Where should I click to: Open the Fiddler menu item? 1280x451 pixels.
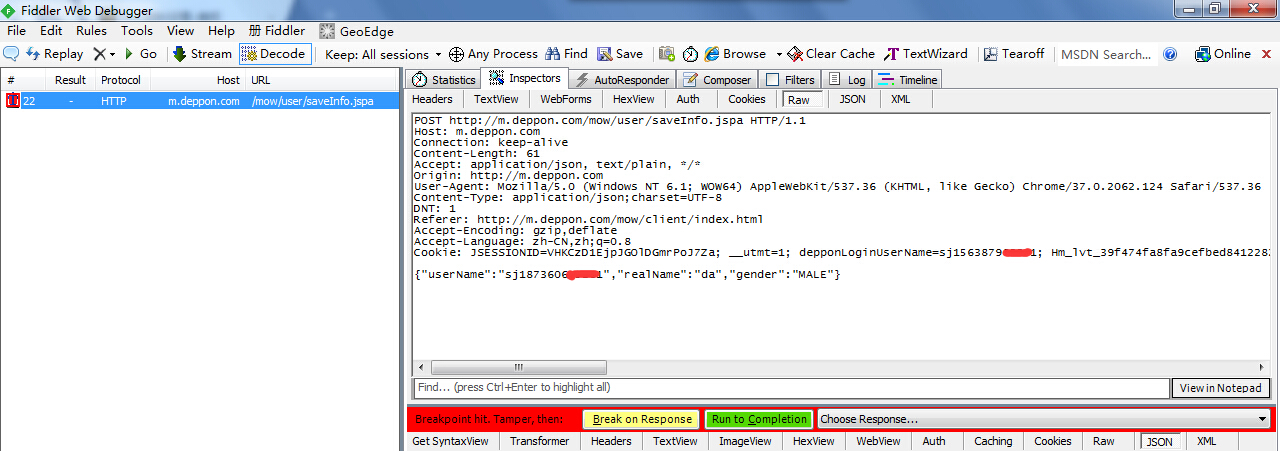276,31
